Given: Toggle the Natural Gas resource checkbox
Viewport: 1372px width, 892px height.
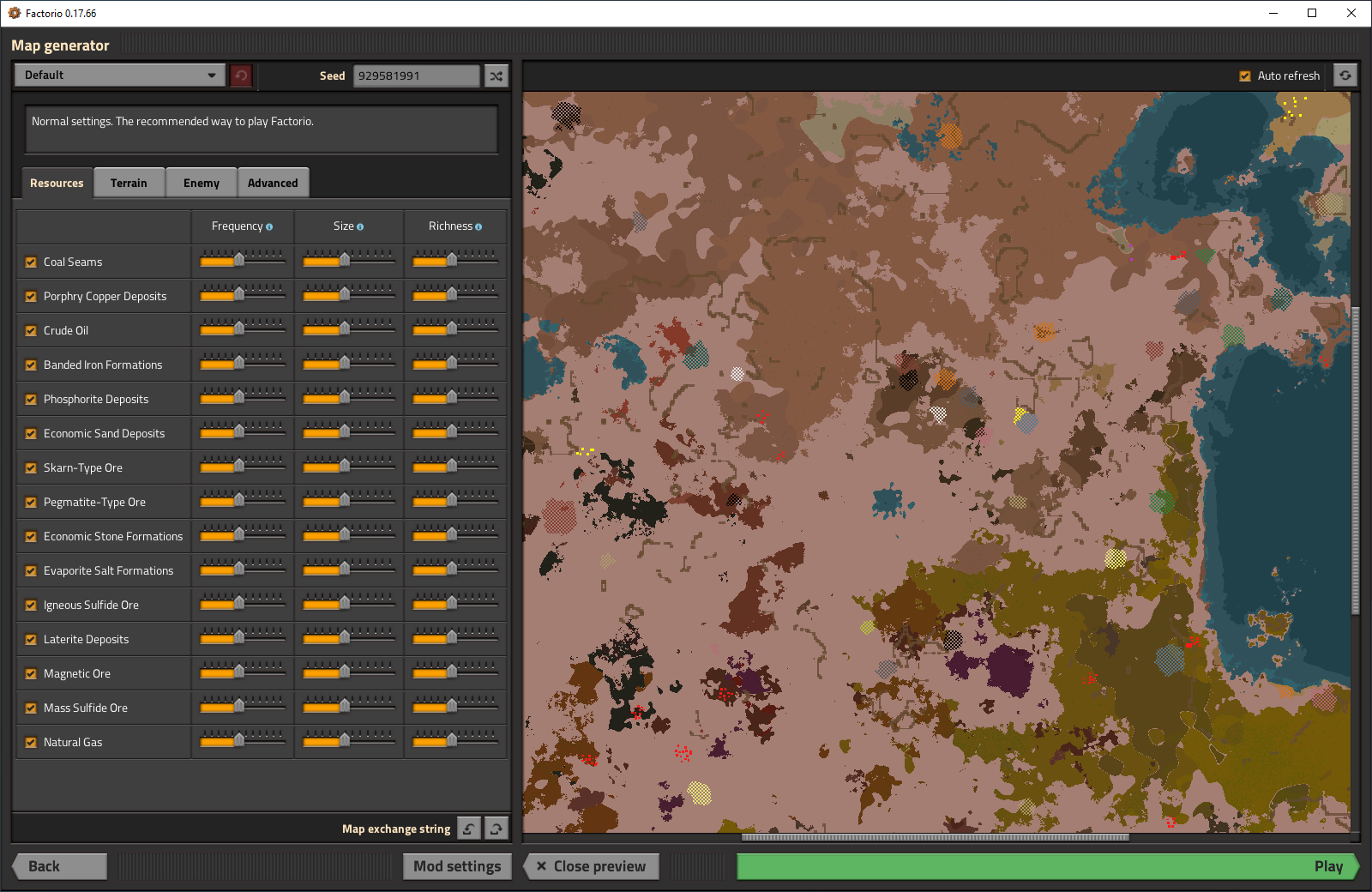Looking at the screenshot, I should (31, 743).
